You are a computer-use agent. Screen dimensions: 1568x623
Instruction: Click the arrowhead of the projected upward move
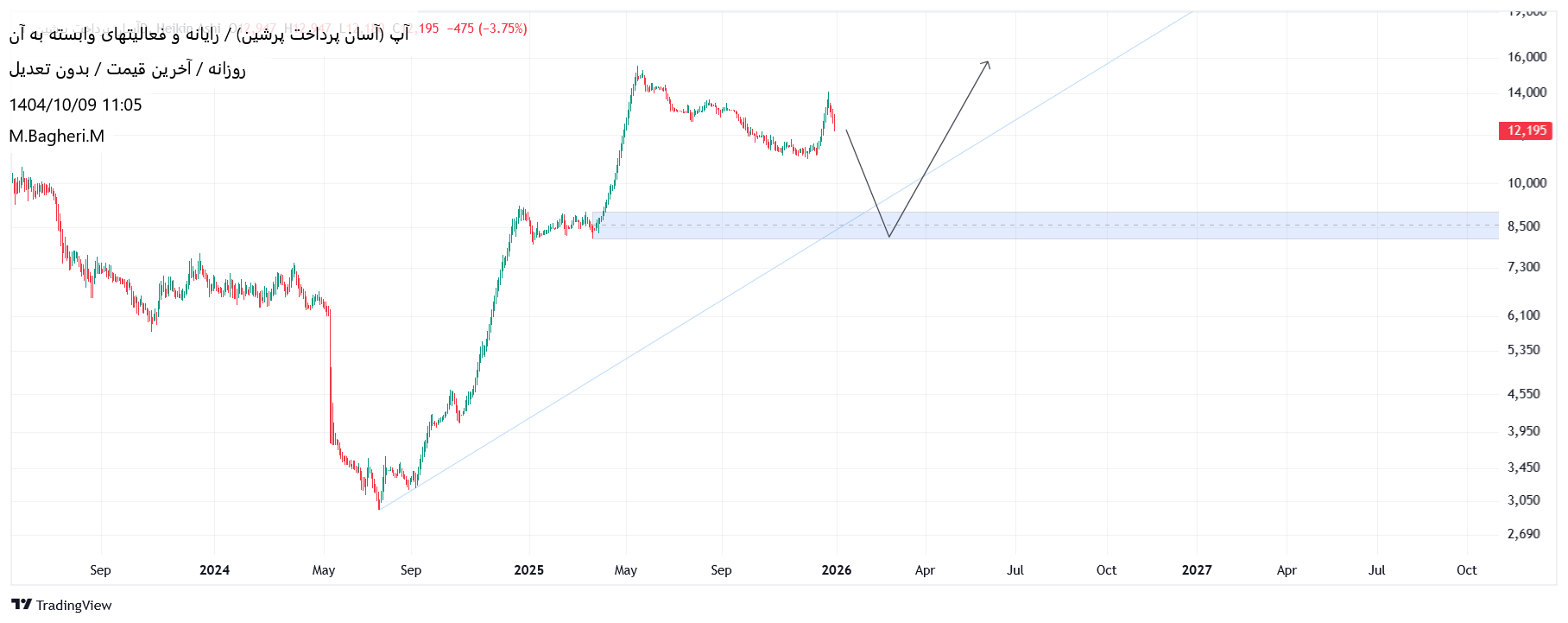click(987, 64)
